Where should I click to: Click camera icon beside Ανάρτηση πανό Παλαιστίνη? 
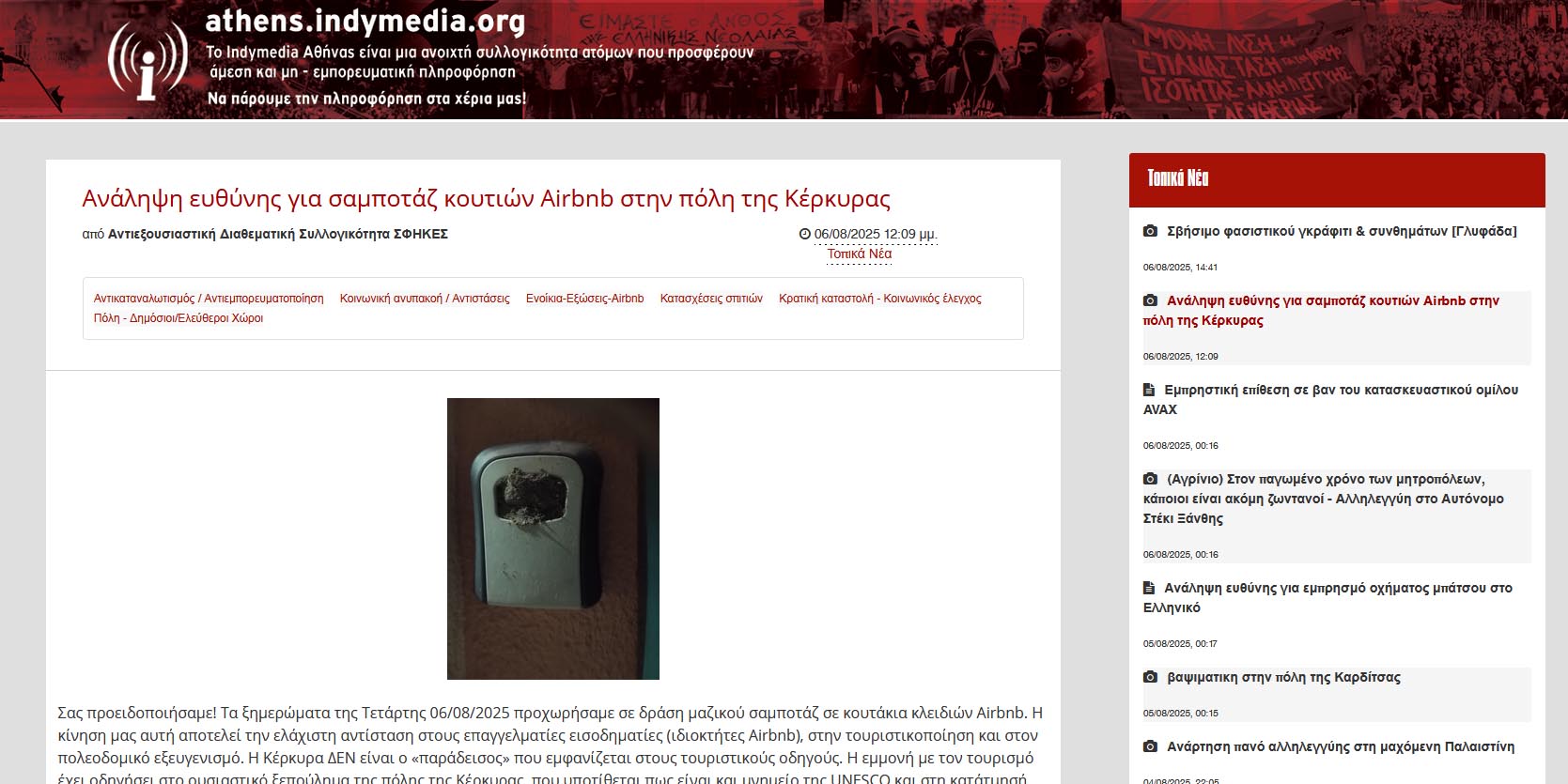[1150, 746]
